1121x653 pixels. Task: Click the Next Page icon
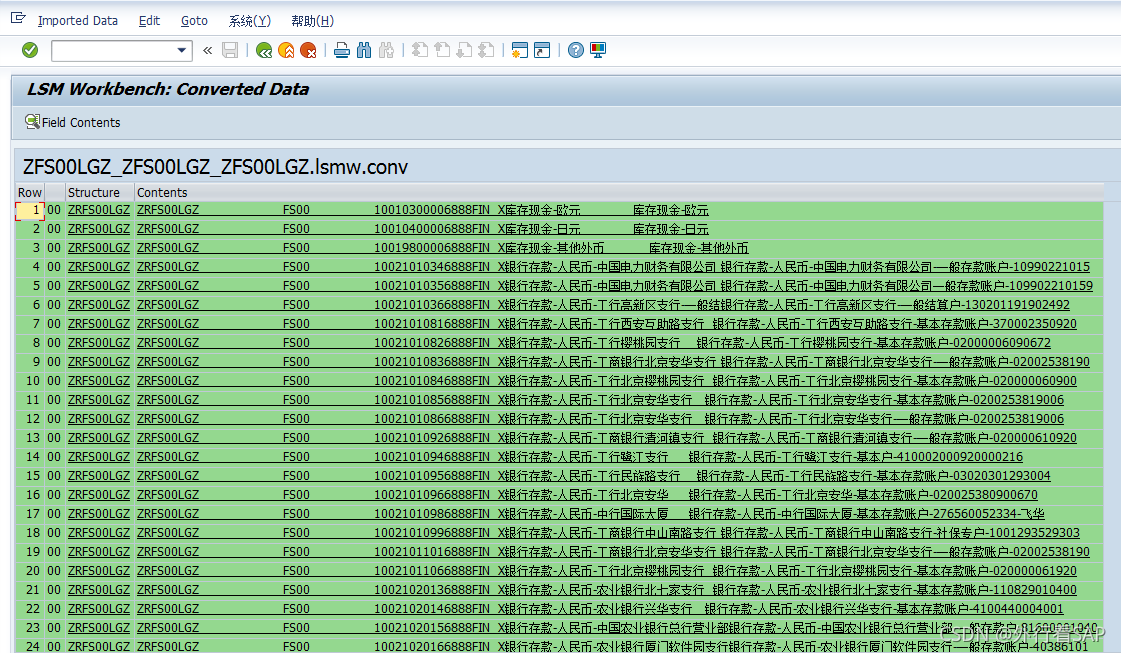tap(464, 50)
